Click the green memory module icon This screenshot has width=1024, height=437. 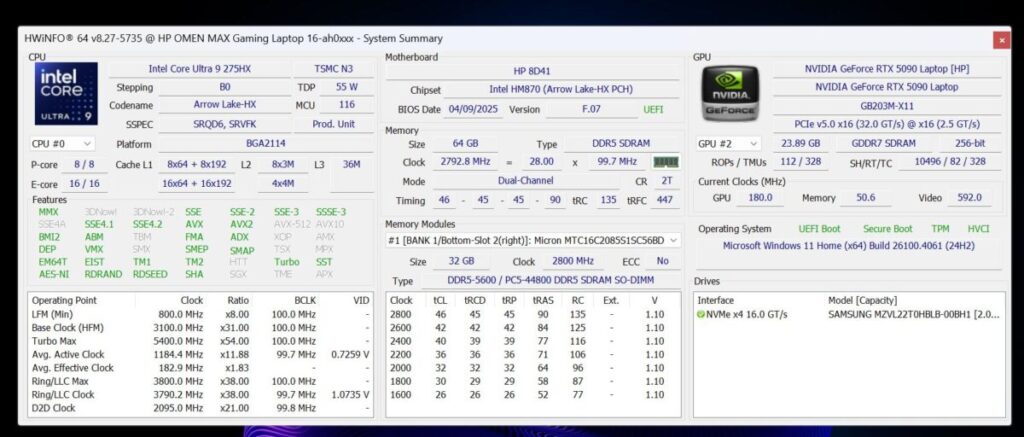[665, 162]
